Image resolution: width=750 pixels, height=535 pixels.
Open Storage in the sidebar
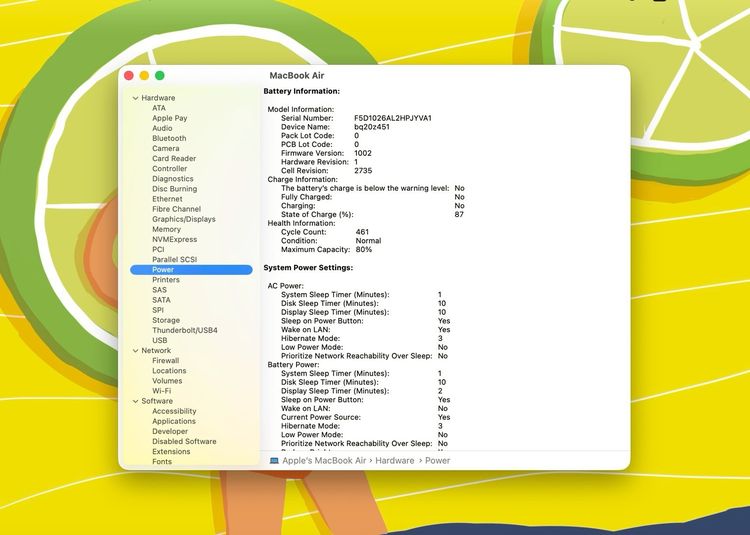click(166, 320)
